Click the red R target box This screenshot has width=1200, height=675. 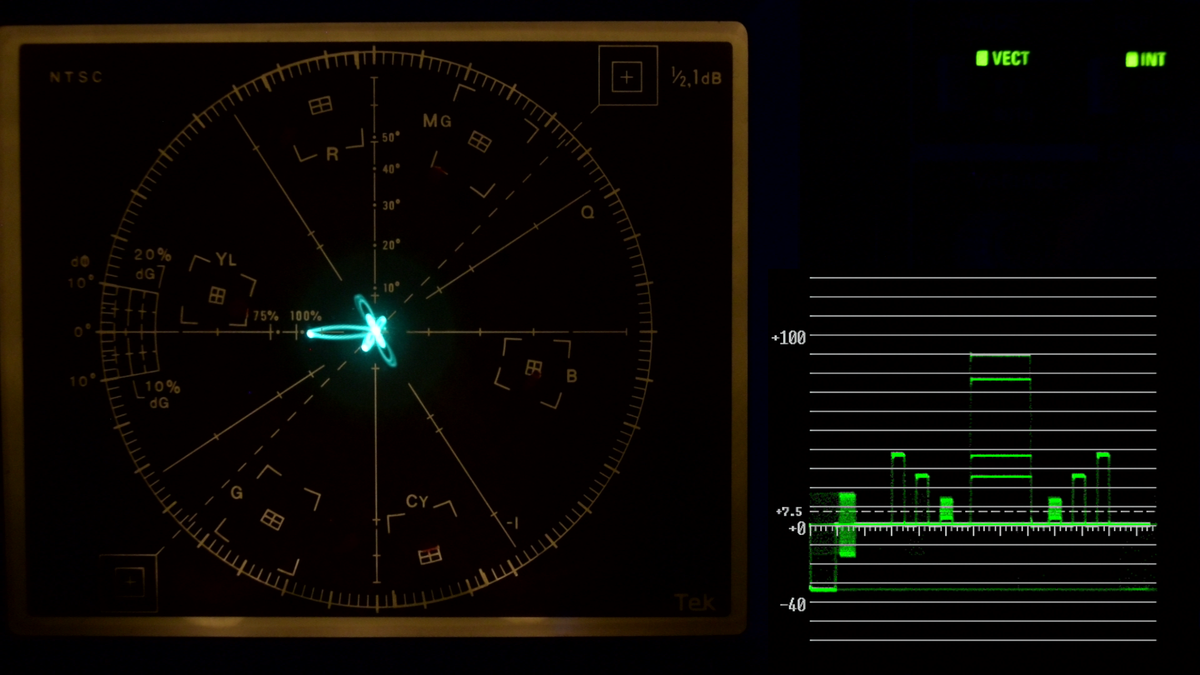[x=320, y=105]
